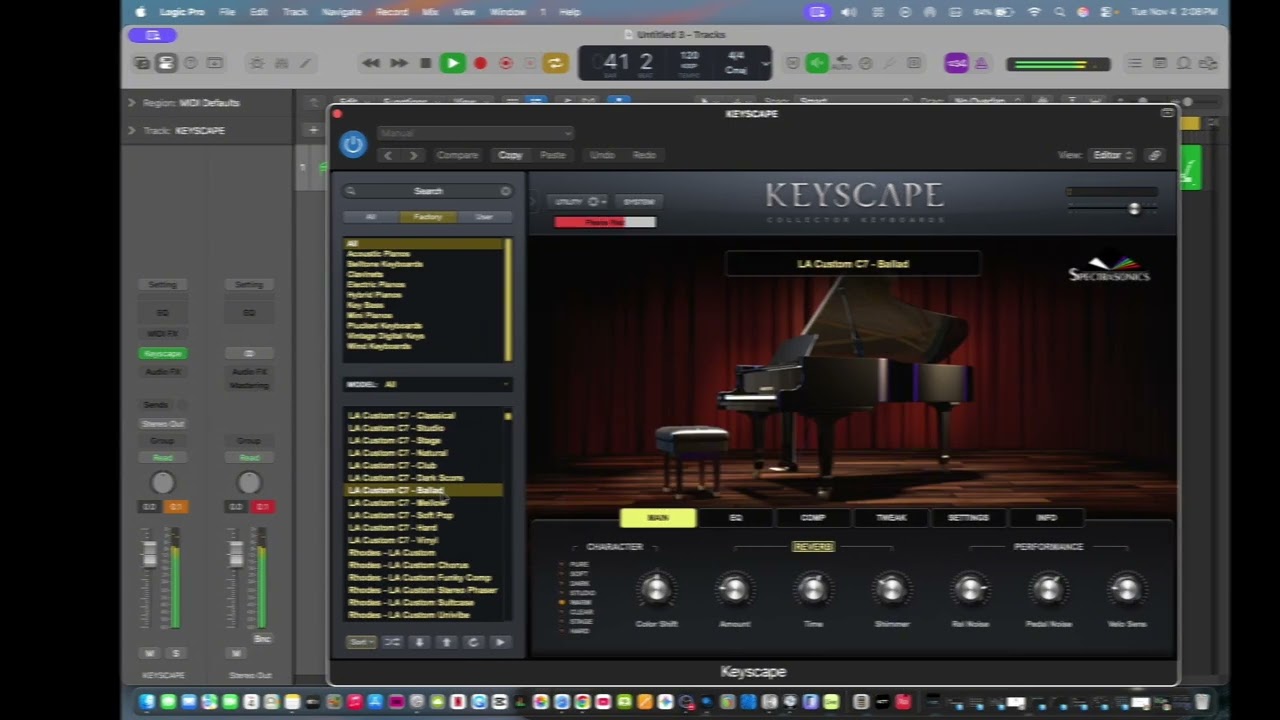The width and height of the screenshot is (1280, 720).
Task: Select the DARK character option
Action: point(580,583)
